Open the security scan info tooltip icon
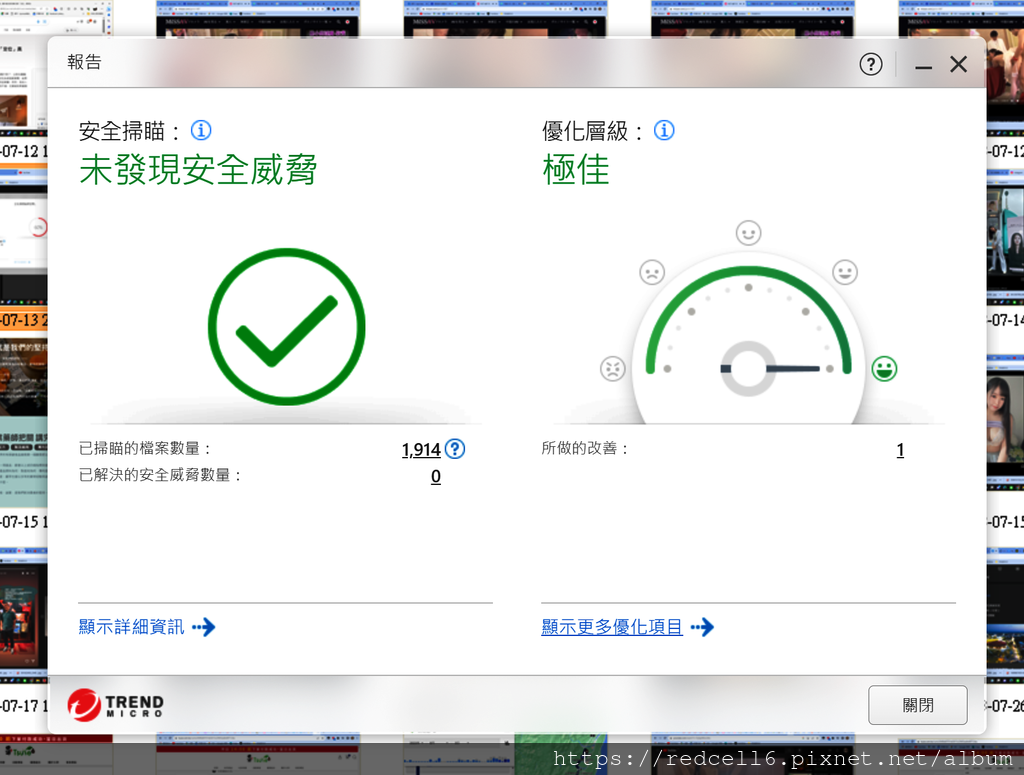The height and width of the screenshot is (775, 1024). (x=201, y=130)
